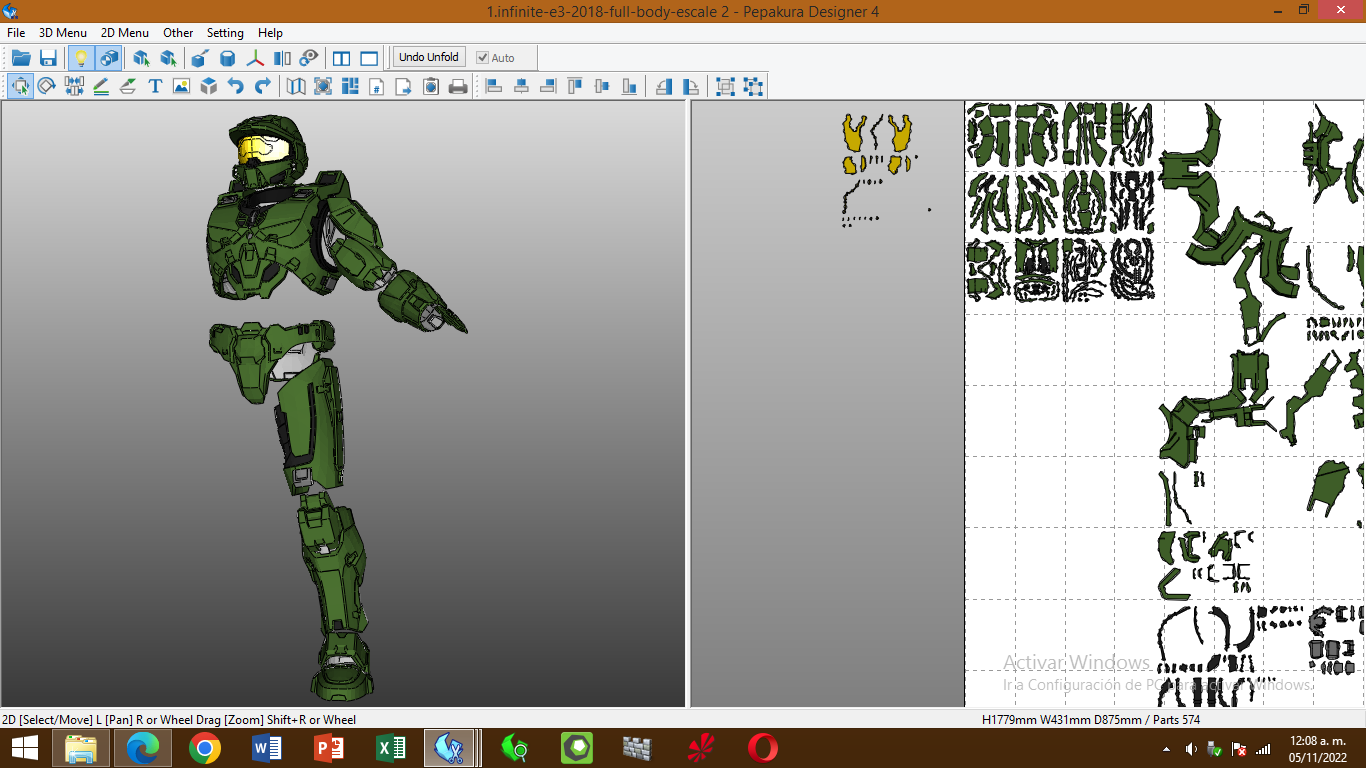Activate the Select/Move parts tool
1366x768 pixels.
point(20,87)
